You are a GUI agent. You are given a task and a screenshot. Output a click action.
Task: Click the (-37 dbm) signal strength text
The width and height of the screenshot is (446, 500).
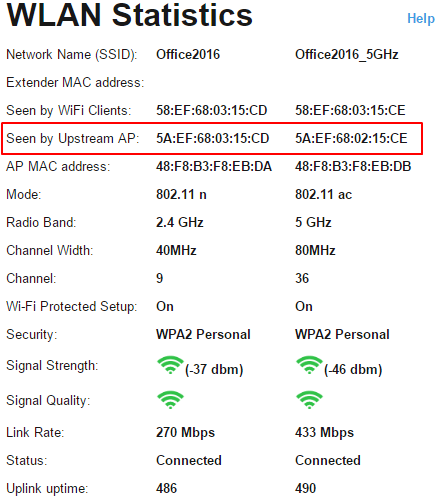tap(214, 369)
